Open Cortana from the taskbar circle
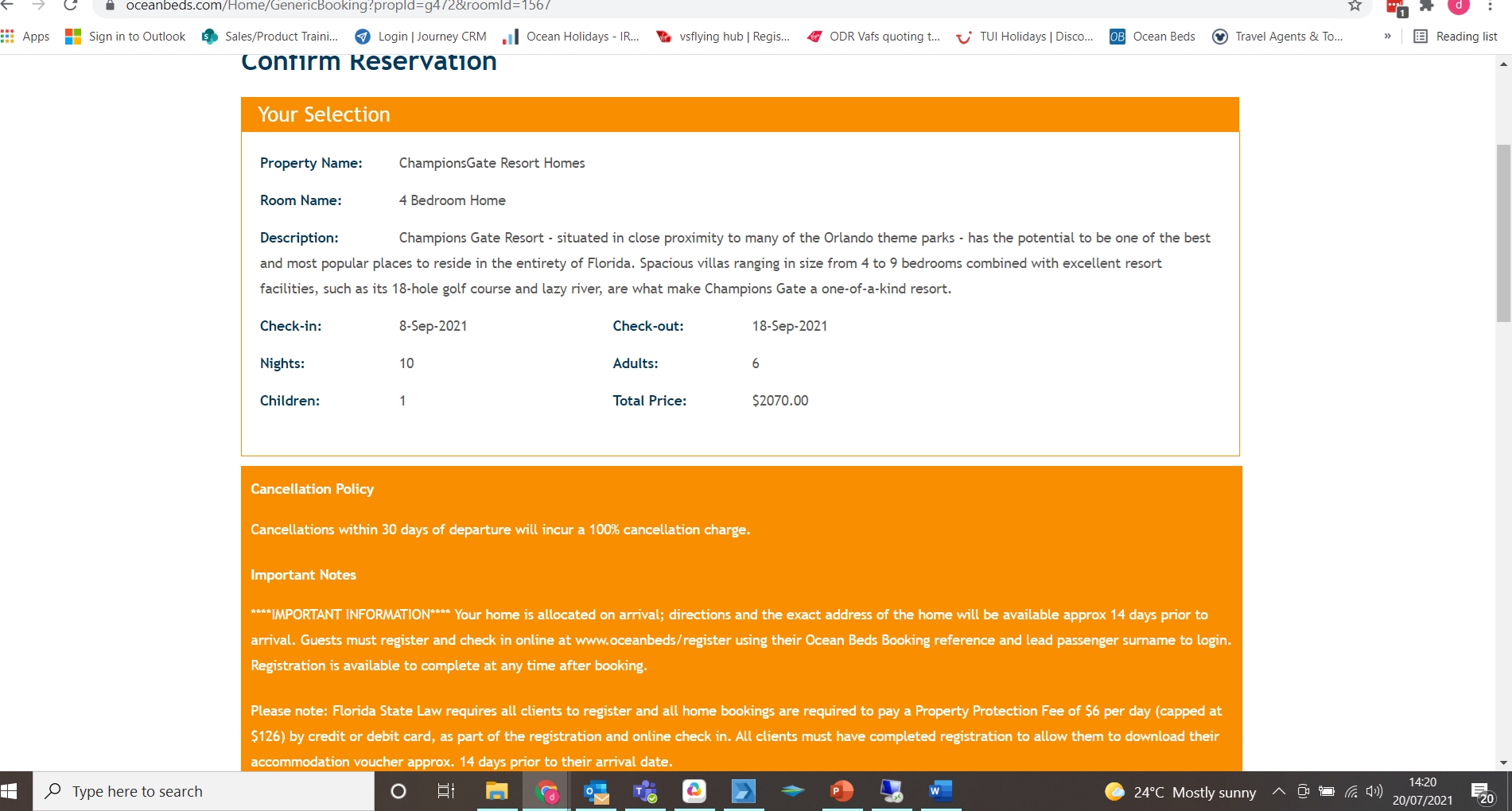Image resolution: width=1512 pixels, height=811 pixels. (x=398, y=791)
